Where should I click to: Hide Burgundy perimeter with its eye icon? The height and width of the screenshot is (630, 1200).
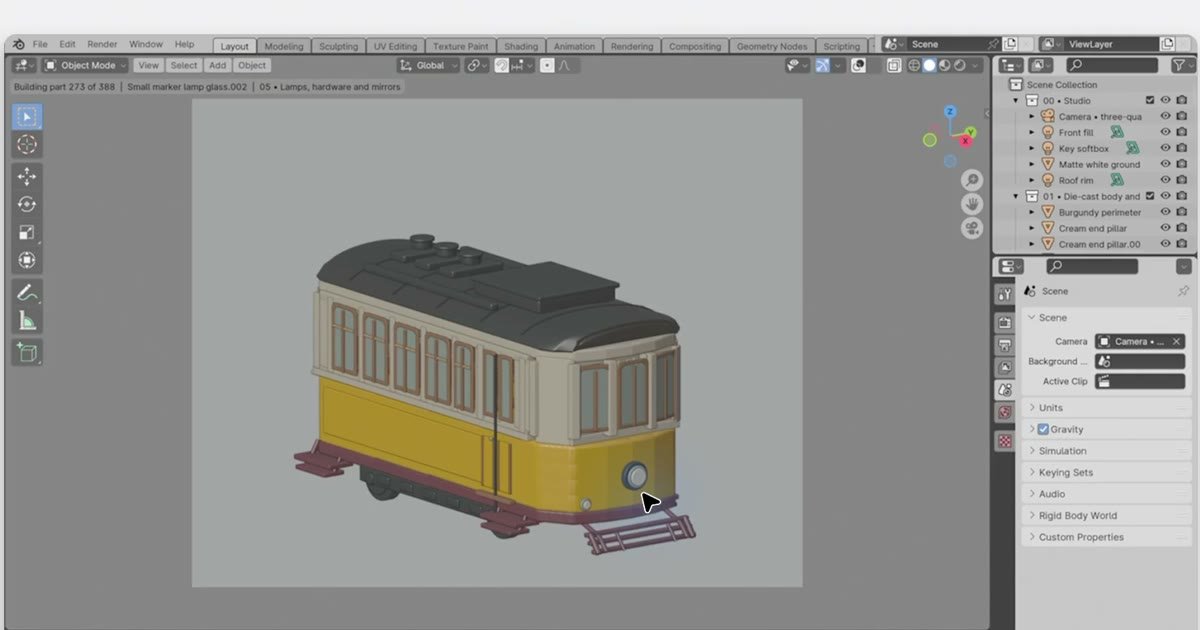[x=1165, y=212]
